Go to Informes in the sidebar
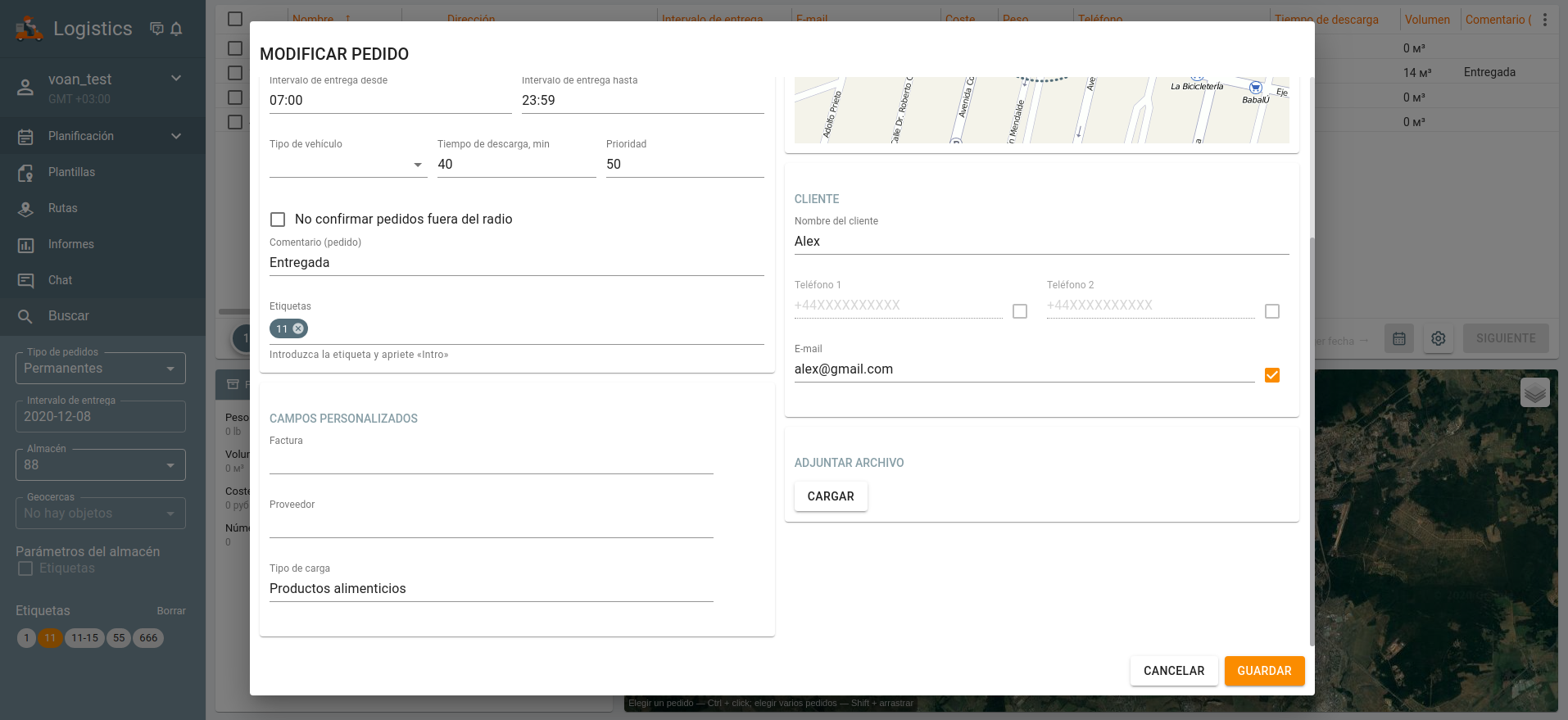Image resolution: width=1568 pixels, height=720 pixels. pos(70,244)
